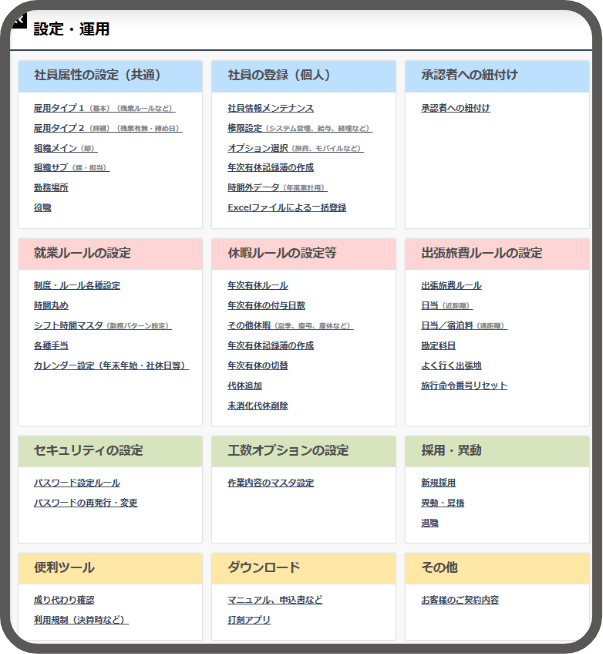Click the 工数オプションの設定 header
The width and height of the screenshot is (603, 654).
(304, 451)
